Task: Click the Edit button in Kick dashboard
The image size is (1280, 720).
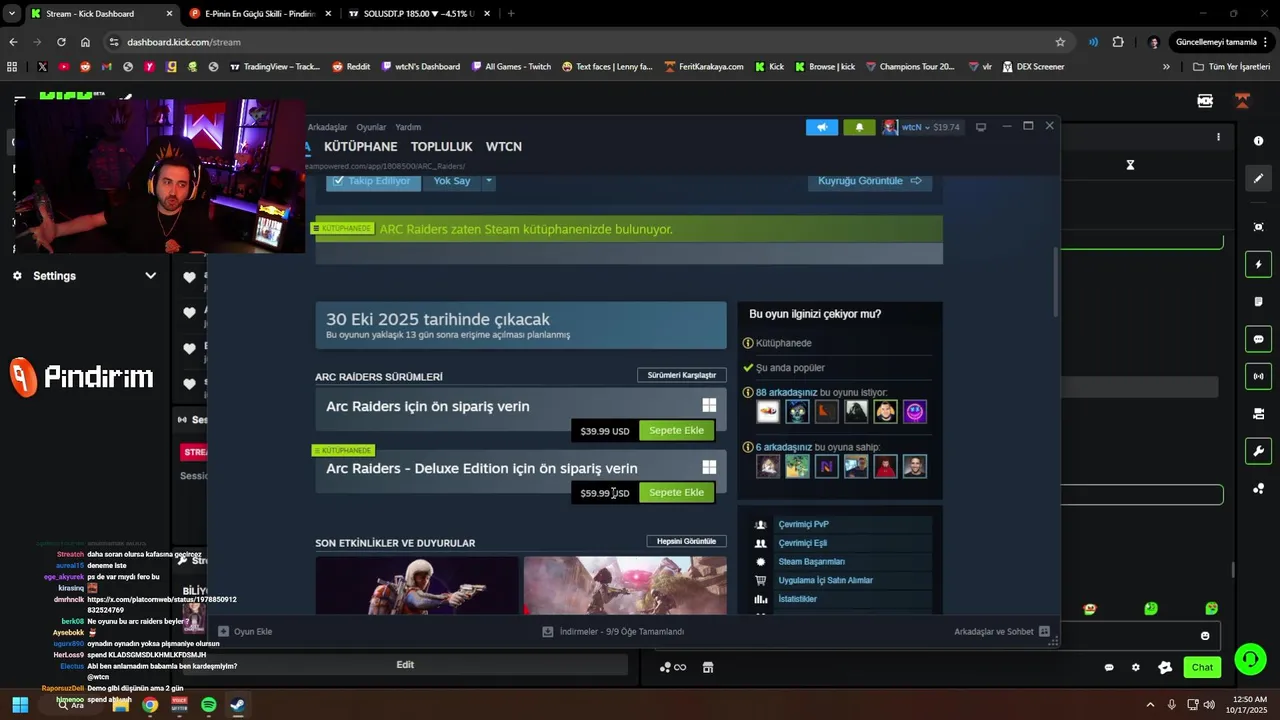Action: tap(405, 665)
